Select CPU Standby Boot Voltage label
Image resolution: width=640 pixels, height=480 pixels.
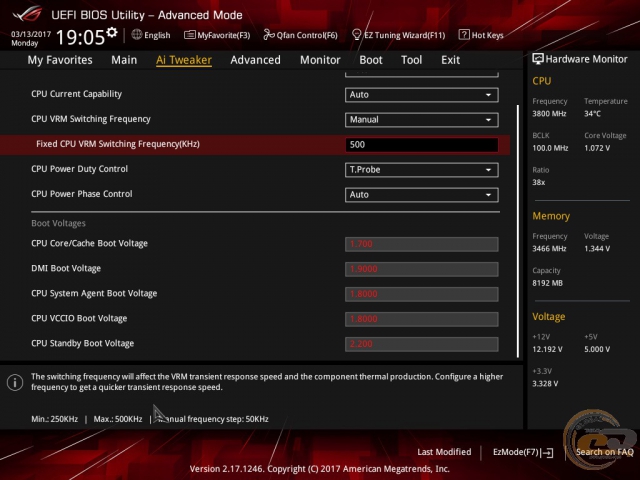click(x=82, y=343)
